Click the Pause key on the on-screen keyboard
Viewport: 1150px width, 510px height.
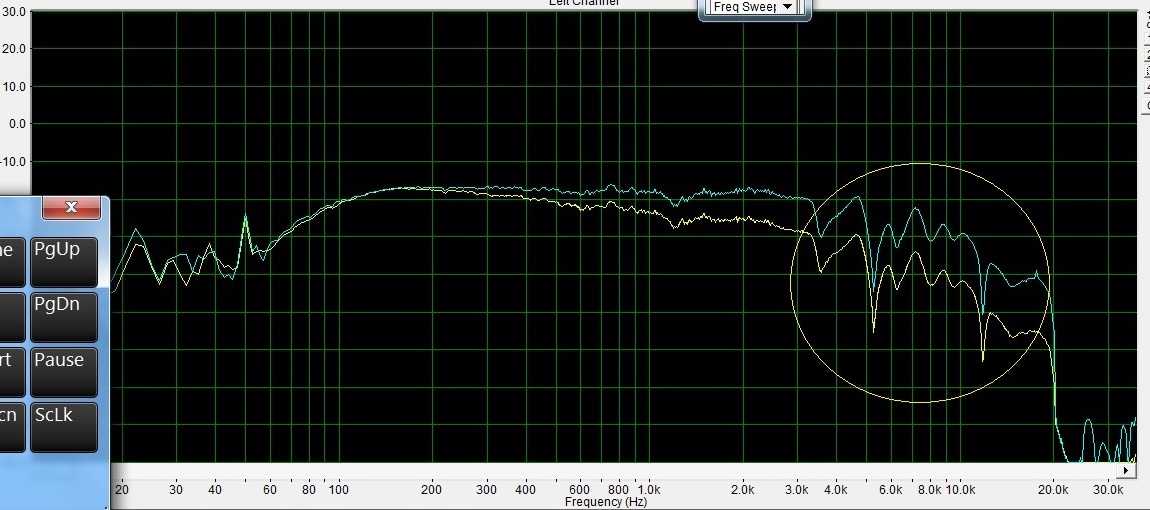pos(64,371)
